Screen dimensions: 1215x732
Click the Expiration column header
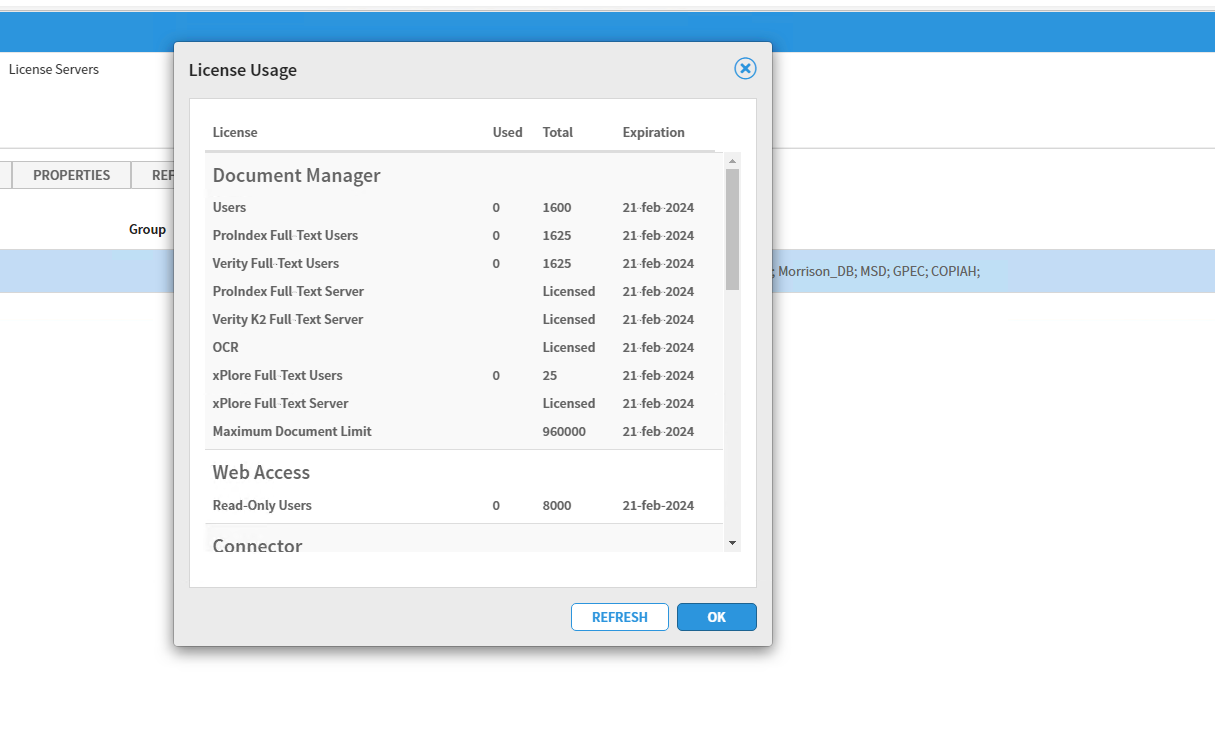(x=654, y=132)
